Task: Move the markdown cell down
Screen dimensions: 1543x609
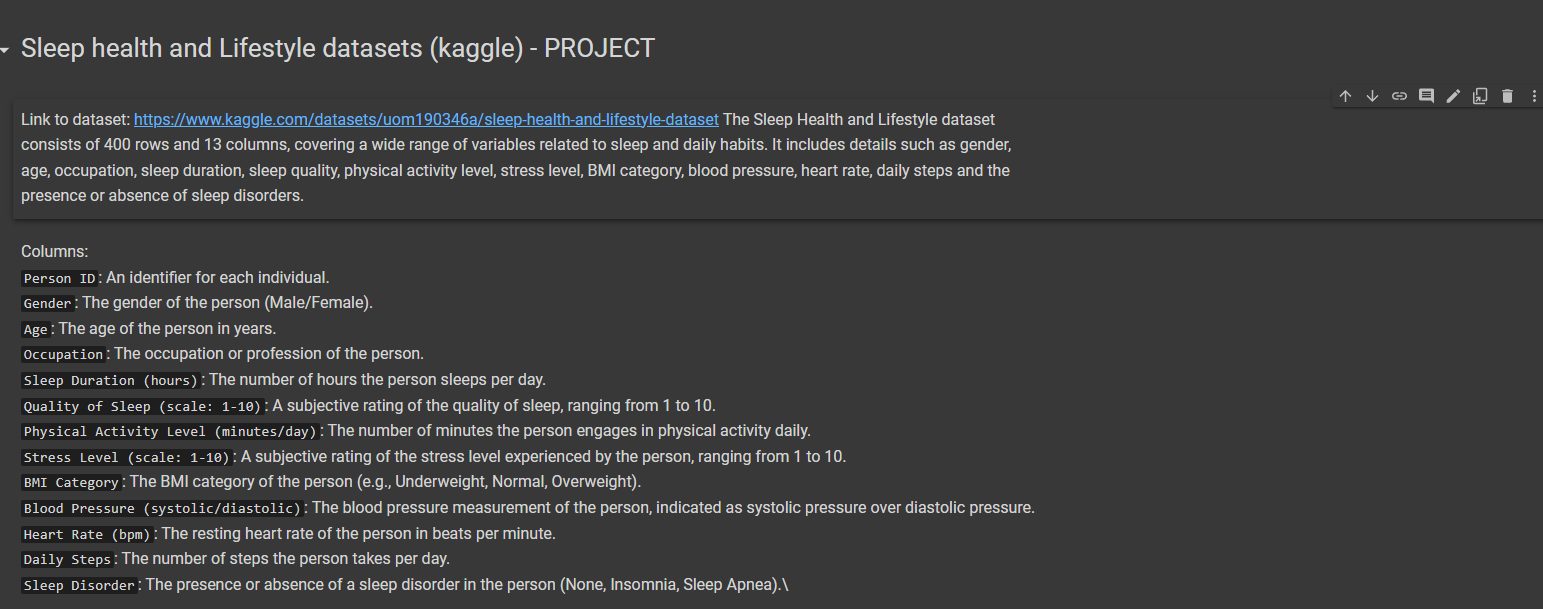Action: [x=1372, y=96]
